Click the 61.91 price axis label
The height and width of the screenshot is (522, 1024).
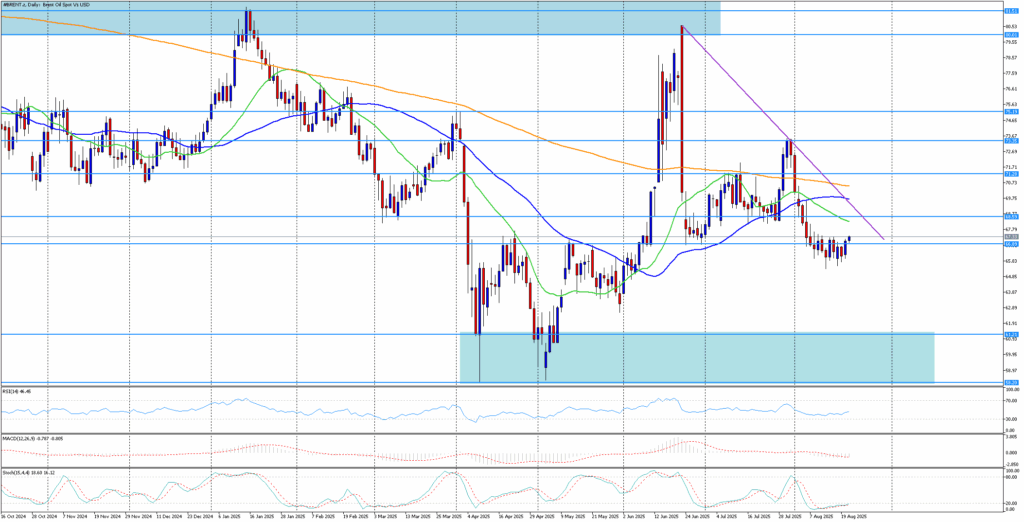(x=1011, y=323)
